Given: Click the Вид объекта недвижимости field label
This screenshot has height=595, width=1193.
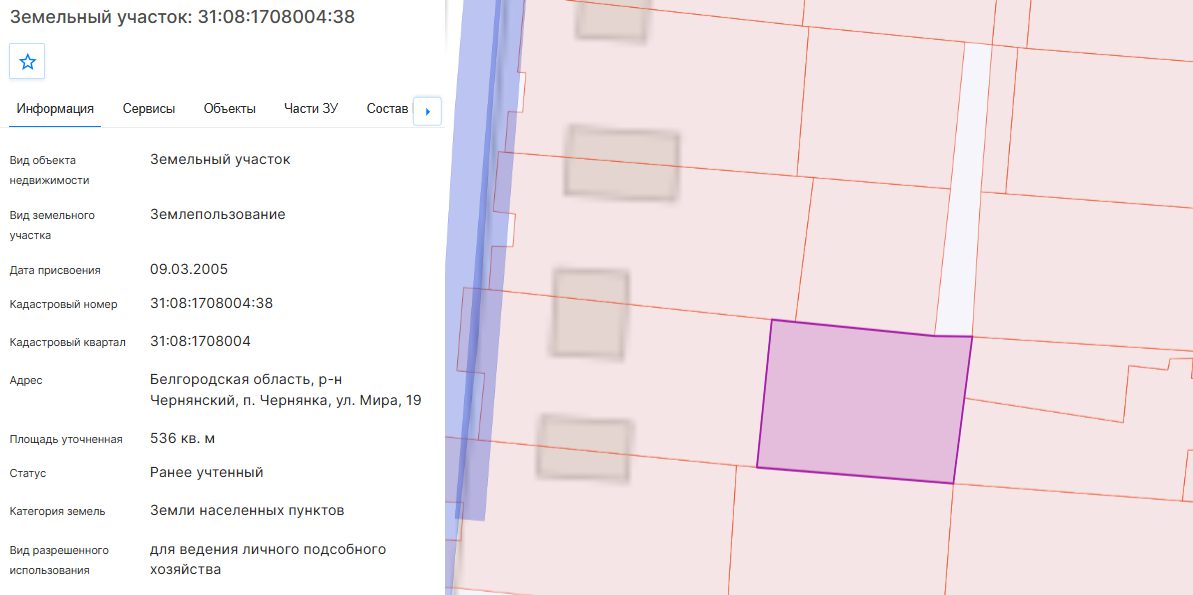Looking at the screenshot, I should pyautogui.click(x=49, y=170).
